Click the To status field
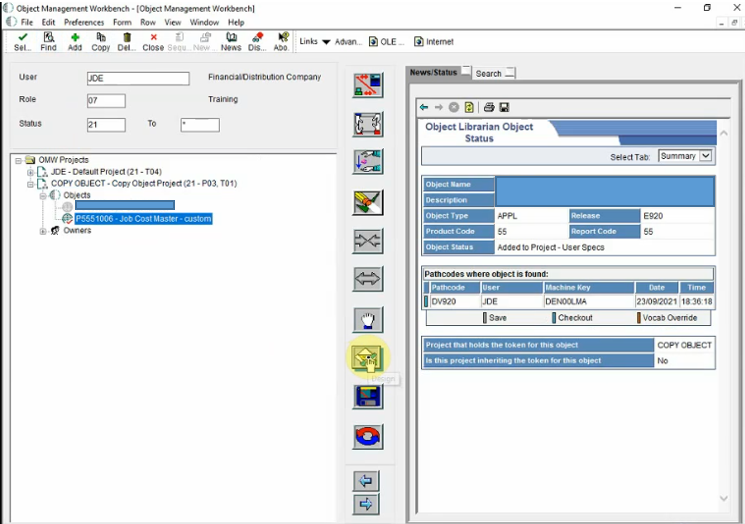 [x=200, y=125]
